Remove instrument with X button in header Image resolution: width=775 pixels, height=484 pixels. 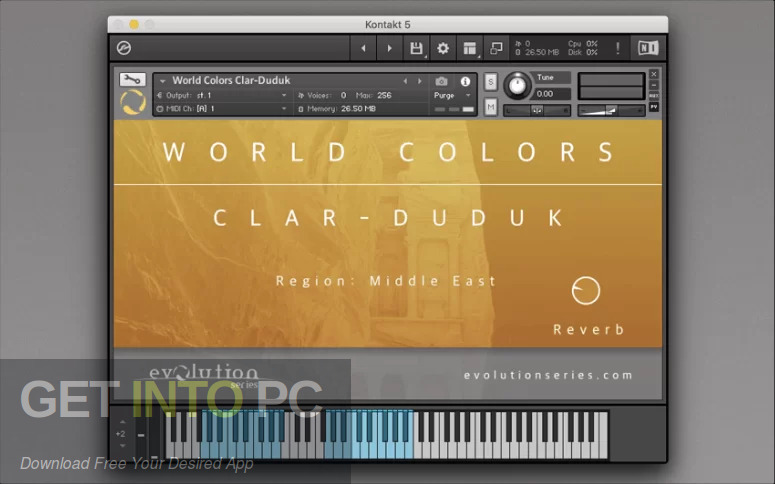653,74
